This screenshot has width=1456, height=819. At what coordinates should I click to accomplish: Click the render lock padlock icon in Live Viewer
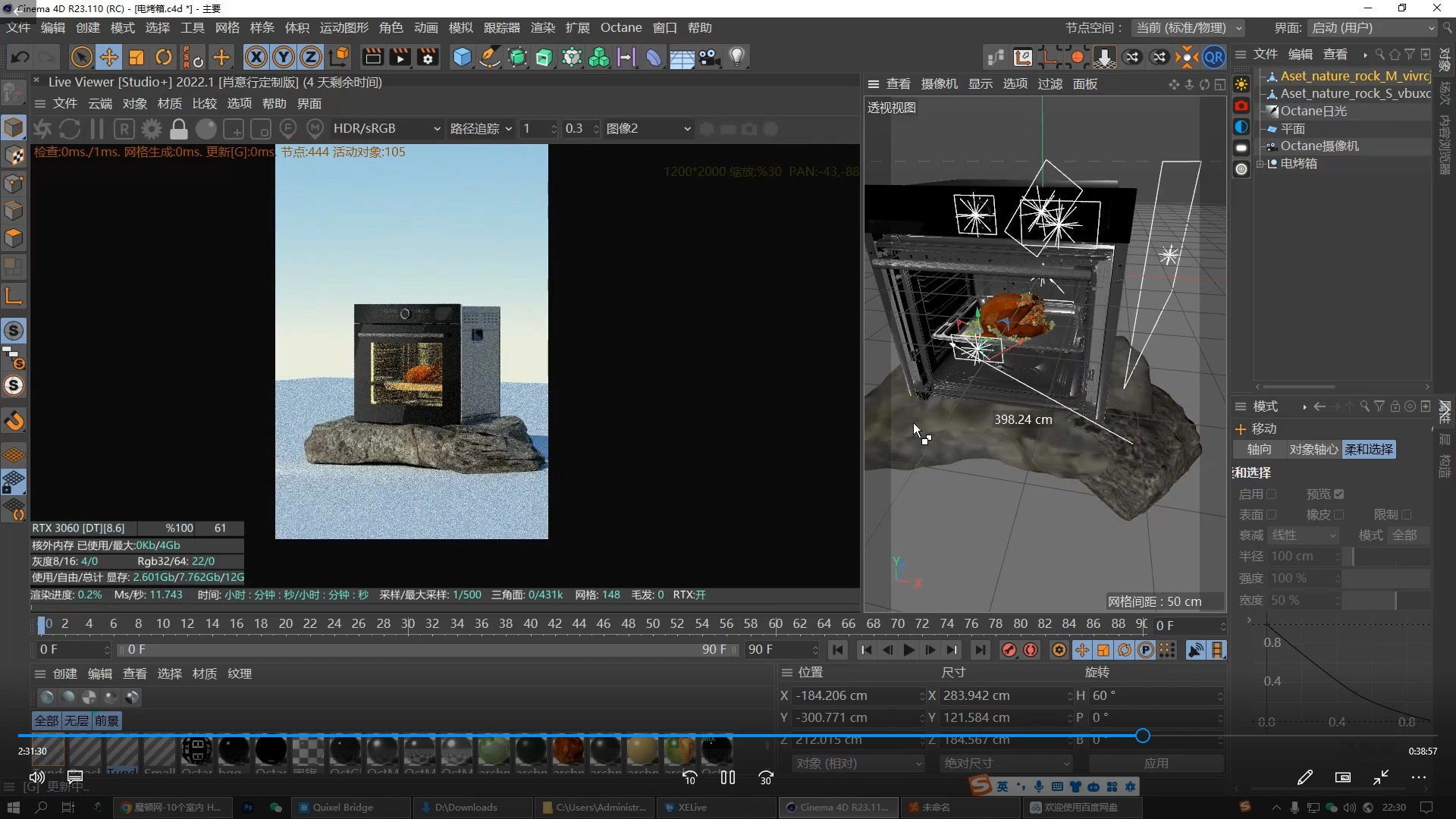(179, 129)
